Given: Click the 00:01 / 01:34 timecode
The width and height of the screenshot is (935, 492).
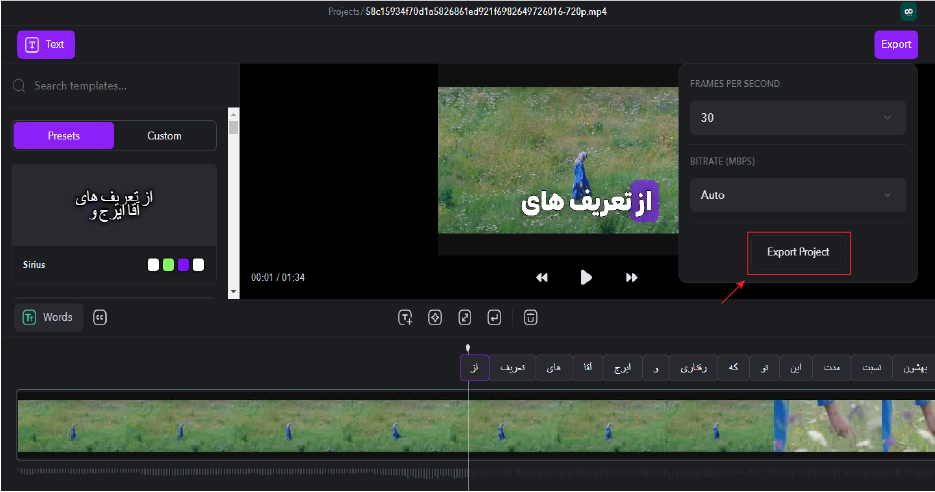Looking at the screenshot, I should (278, 277).
